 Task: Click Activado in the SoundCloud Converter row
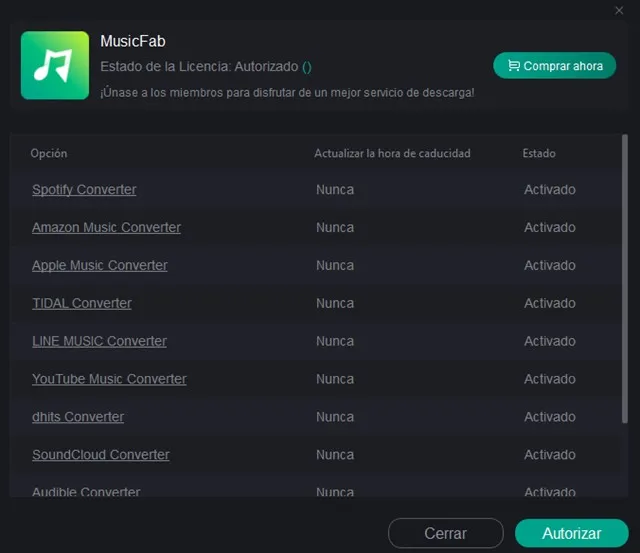[549, 455]
